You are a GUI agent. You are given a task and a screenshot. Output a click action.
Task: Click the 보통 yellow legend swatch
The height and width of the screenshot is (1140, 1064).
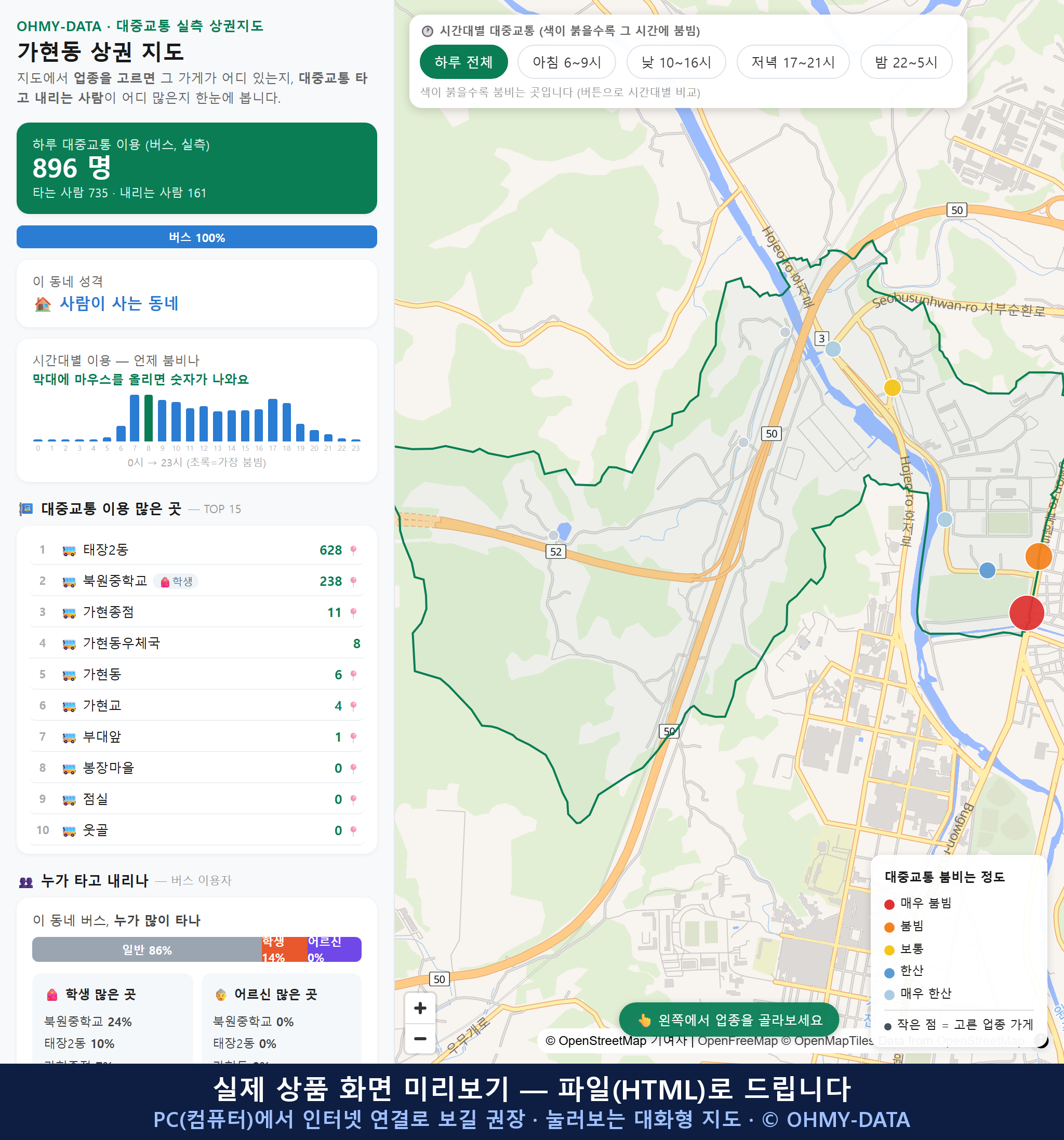coord(889,950)
